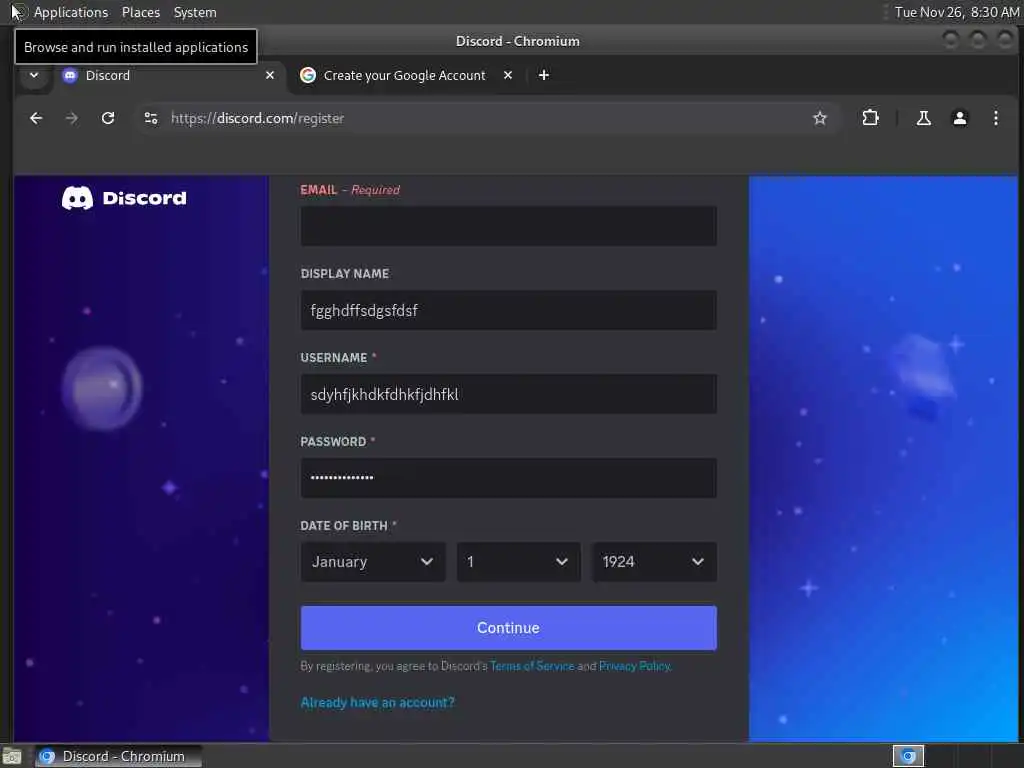Click the workspace switcher Chromium icon
The image size is (1024, 768).
(x=908, y=756)
